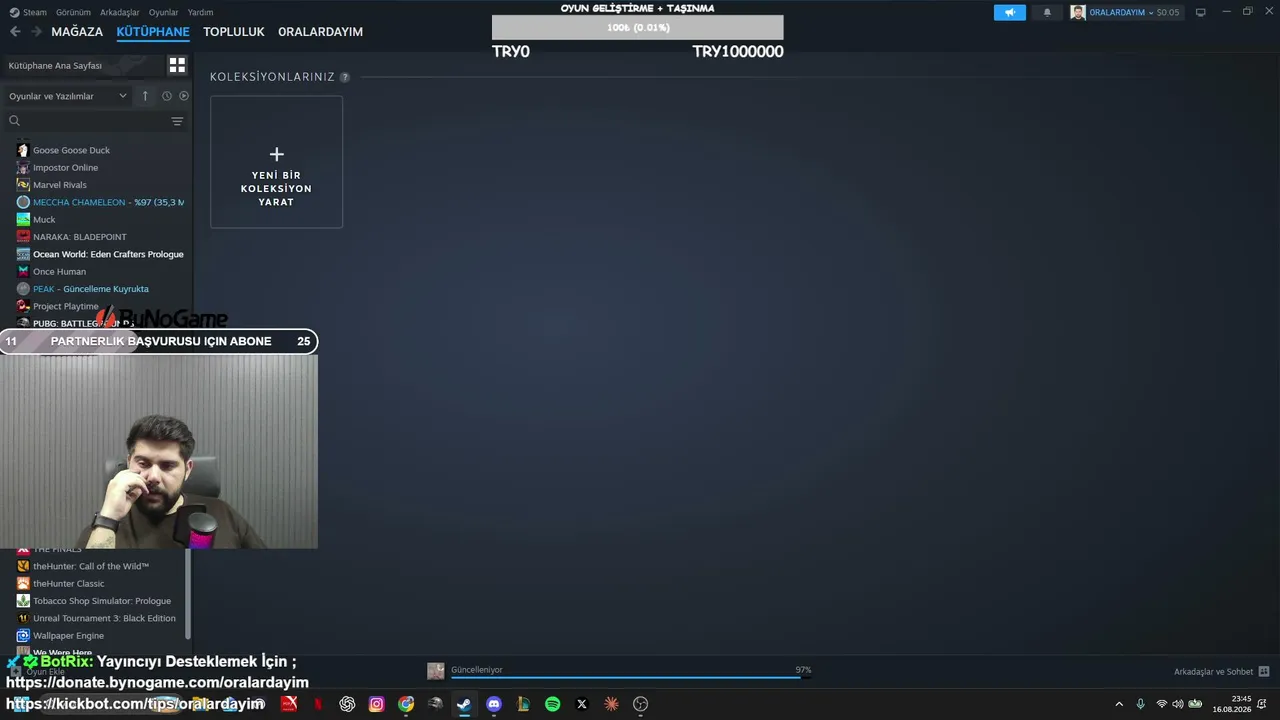Open taskbar volume control
The width and height of the screenshot is (1280, 720).
click(1178, 704)
